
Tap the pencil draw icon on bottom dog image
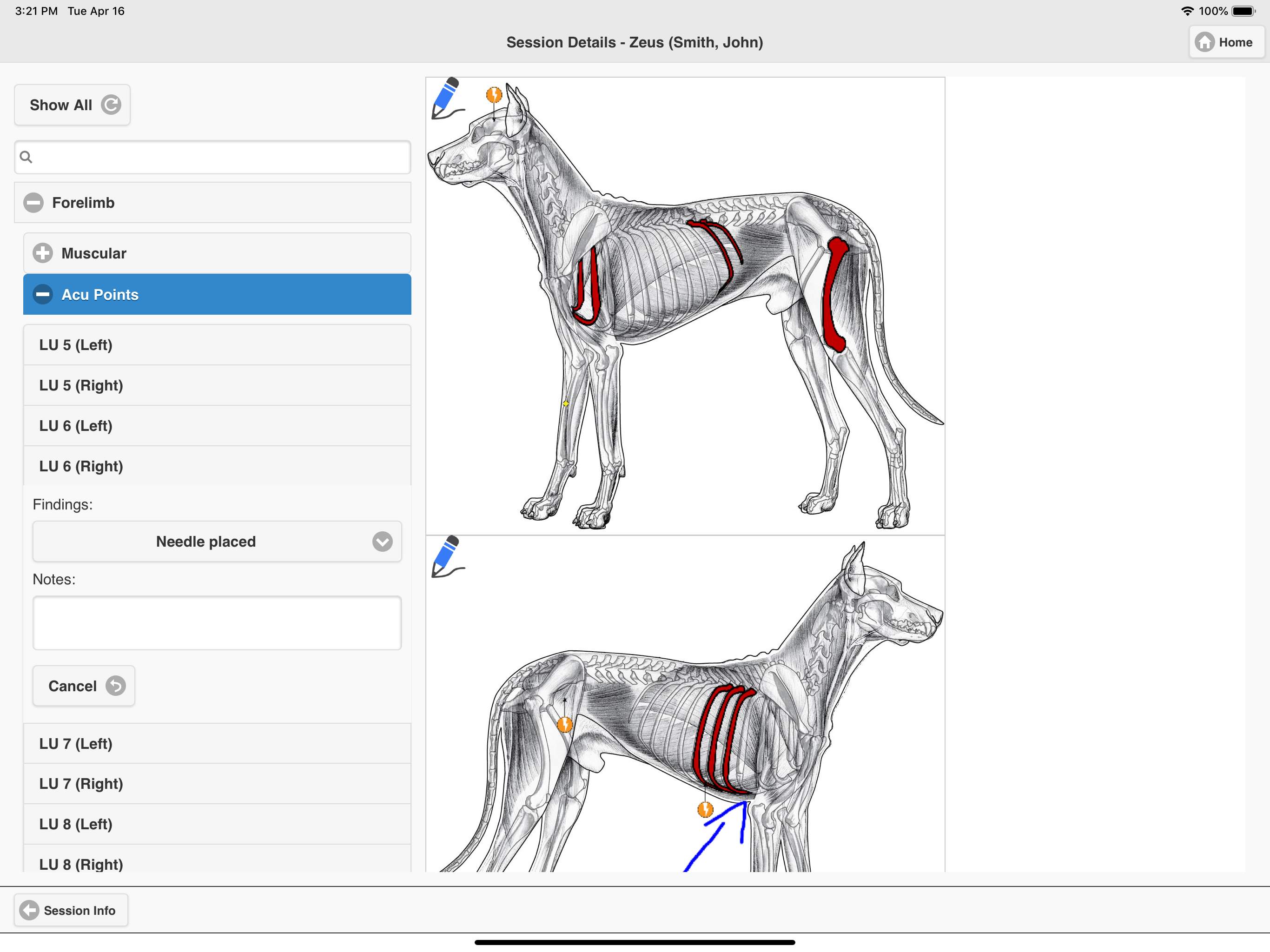pos(448,556)
